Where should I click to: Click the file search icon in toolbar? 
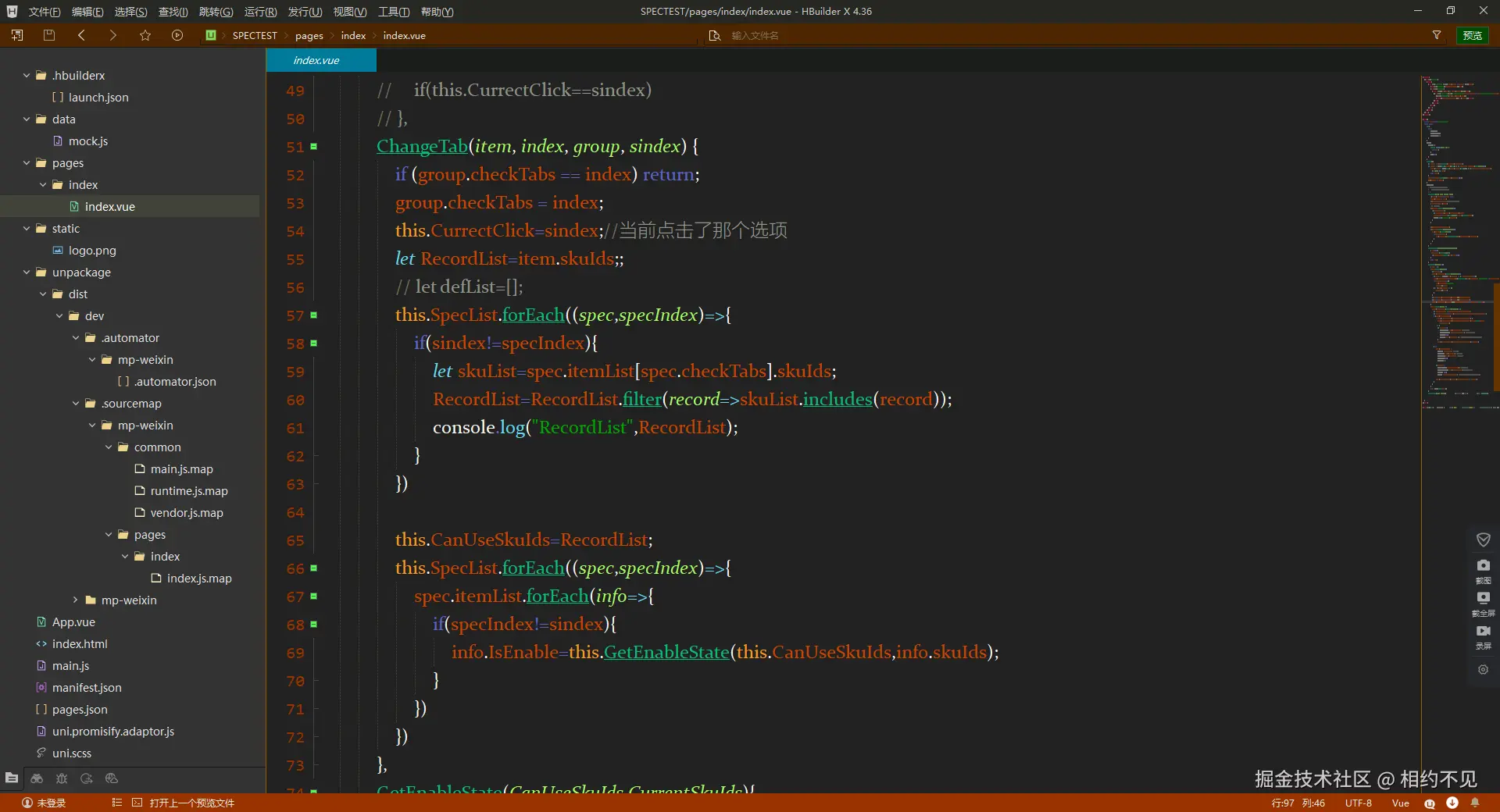coord(714,35)
